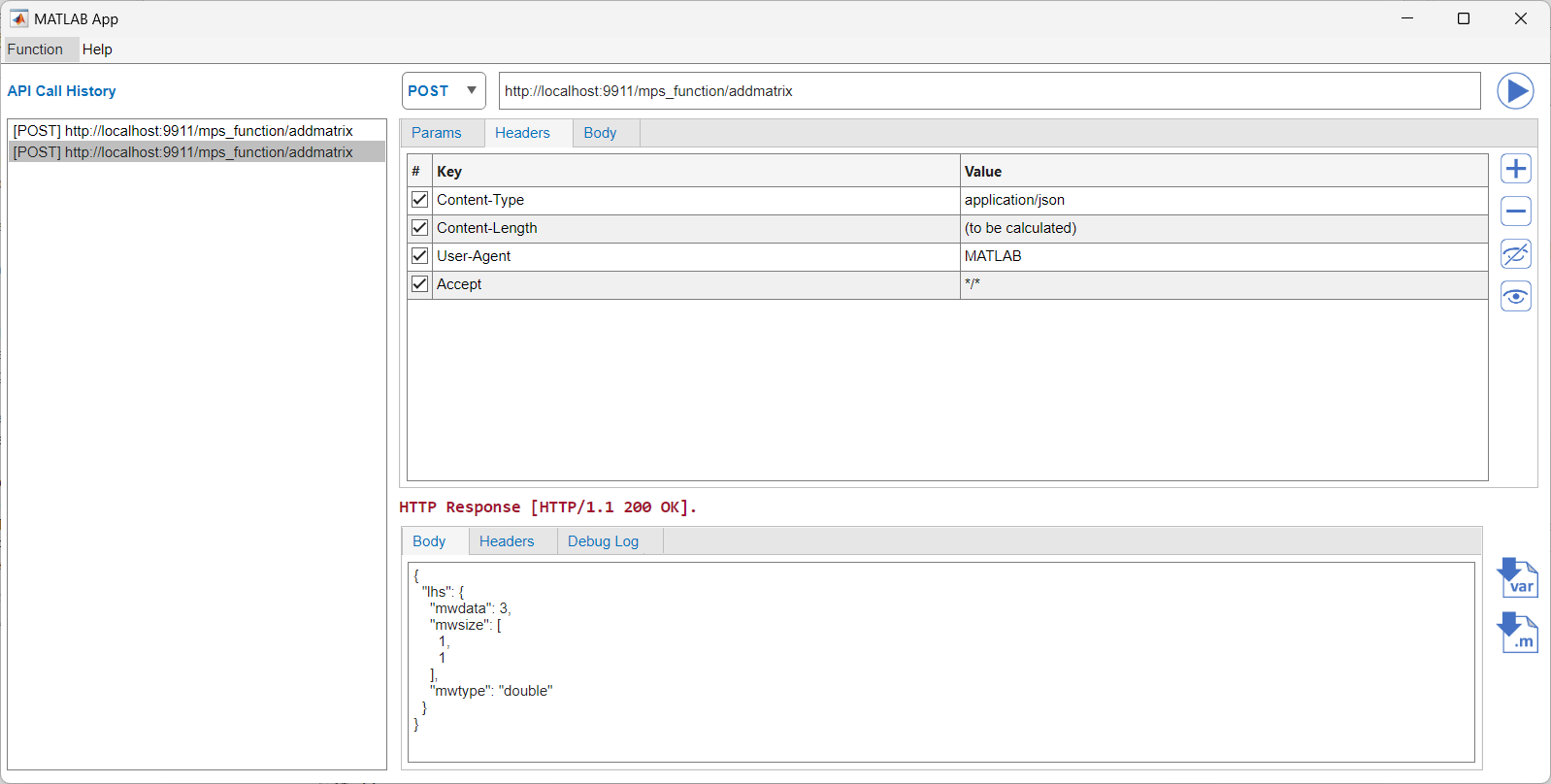Viewport: 1551px width, 784px height.
Task: Click the Content-Length key cell
Action: tap(696, 228)
